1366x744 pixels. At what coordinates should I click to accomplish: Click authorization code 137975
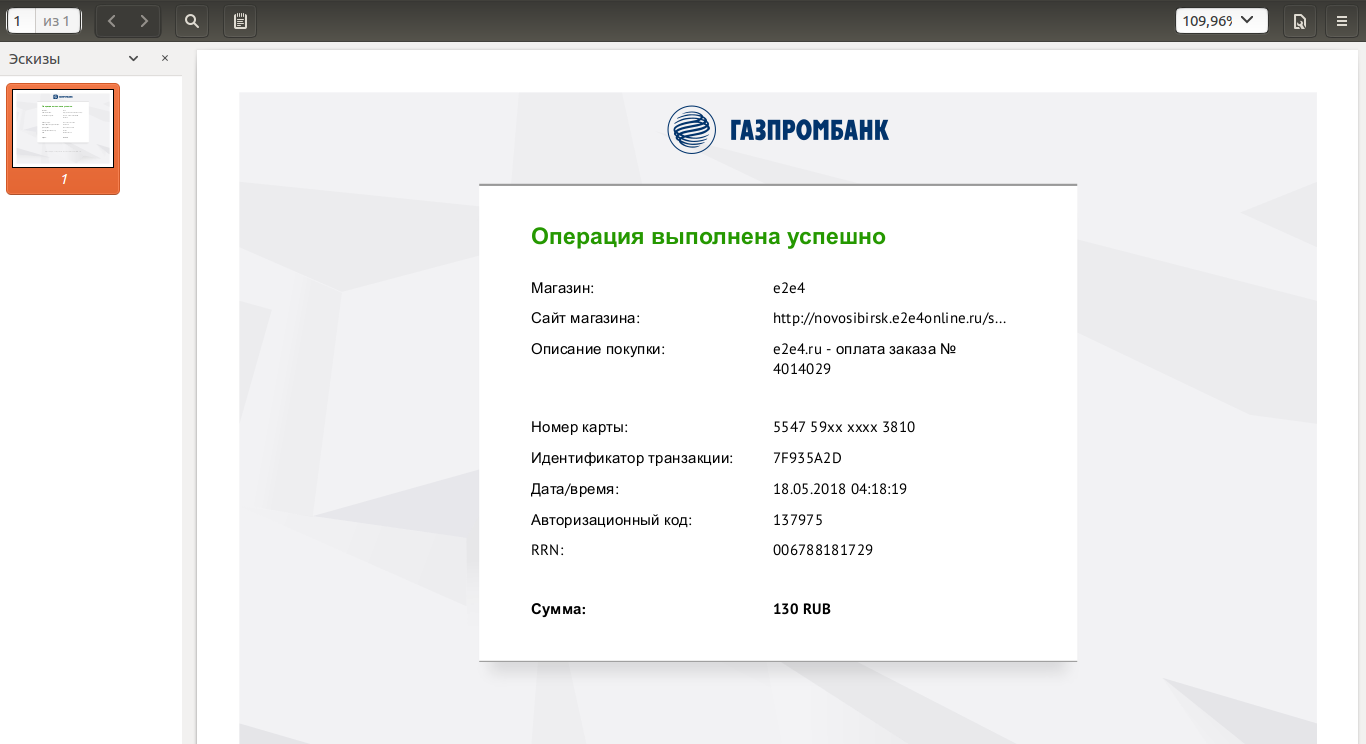click(798, 520)
